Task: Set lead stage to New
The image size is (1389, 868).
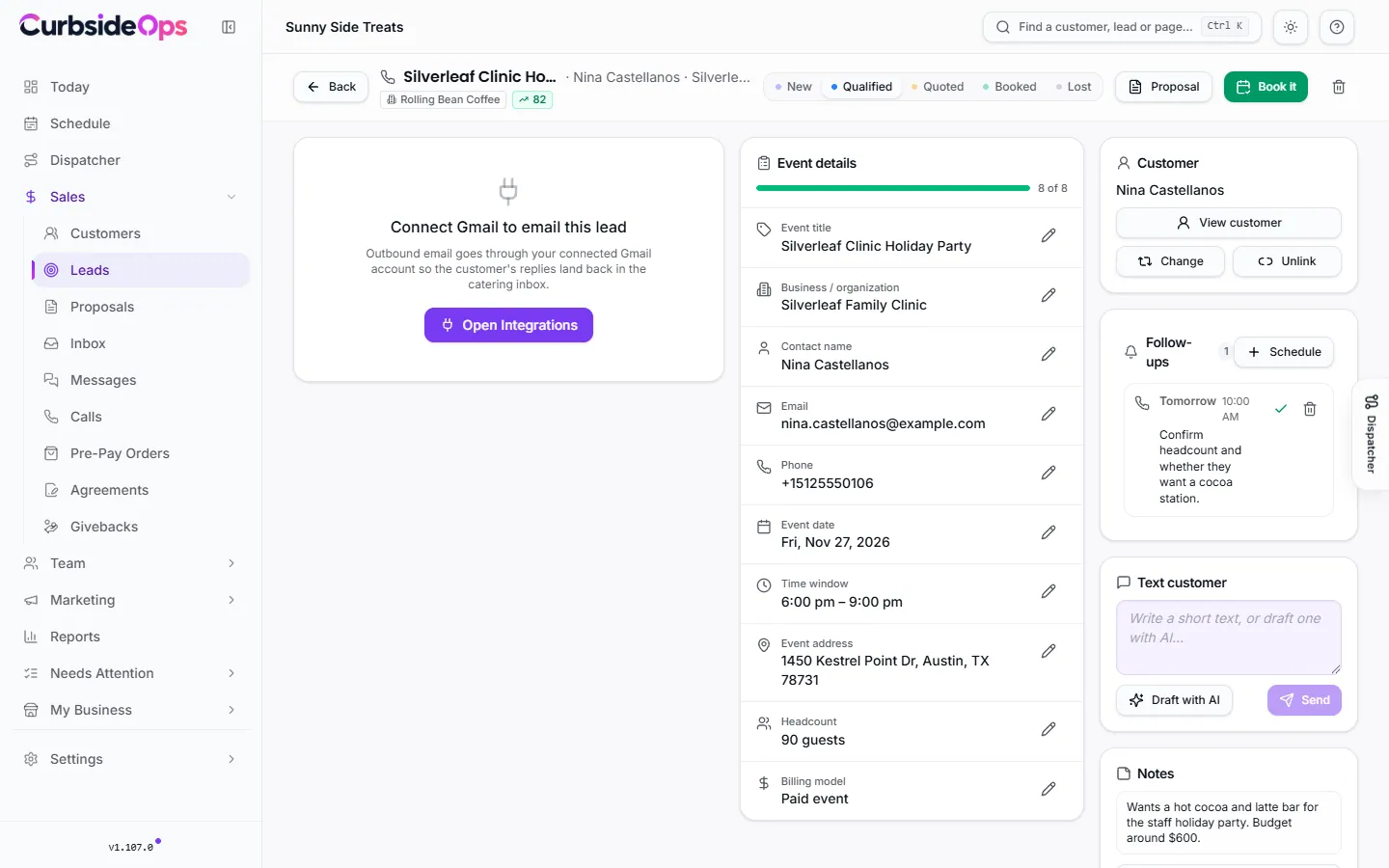Action: [793, 87]
